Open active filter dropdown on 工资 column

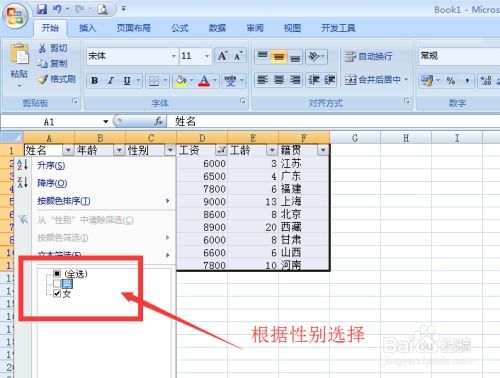(x=221, y=151)
